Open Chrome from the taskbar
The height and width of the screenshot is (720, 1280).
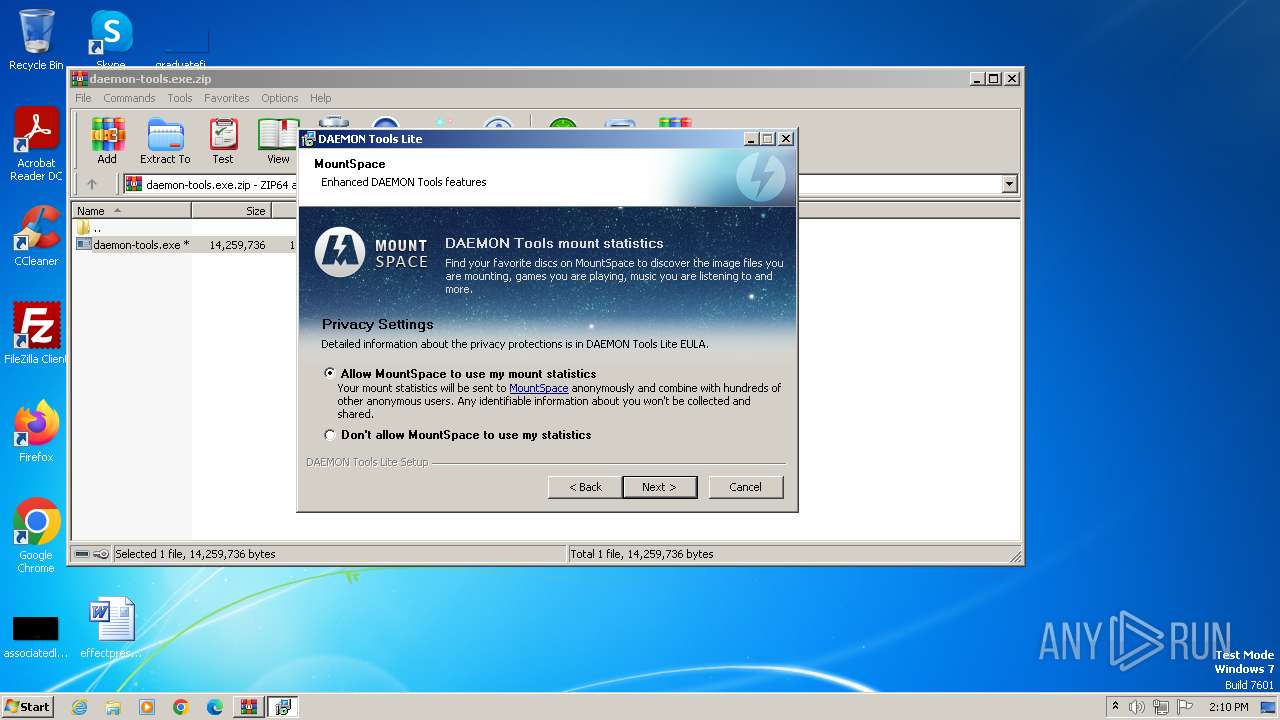pyautogui.click(x=181, y=707)
